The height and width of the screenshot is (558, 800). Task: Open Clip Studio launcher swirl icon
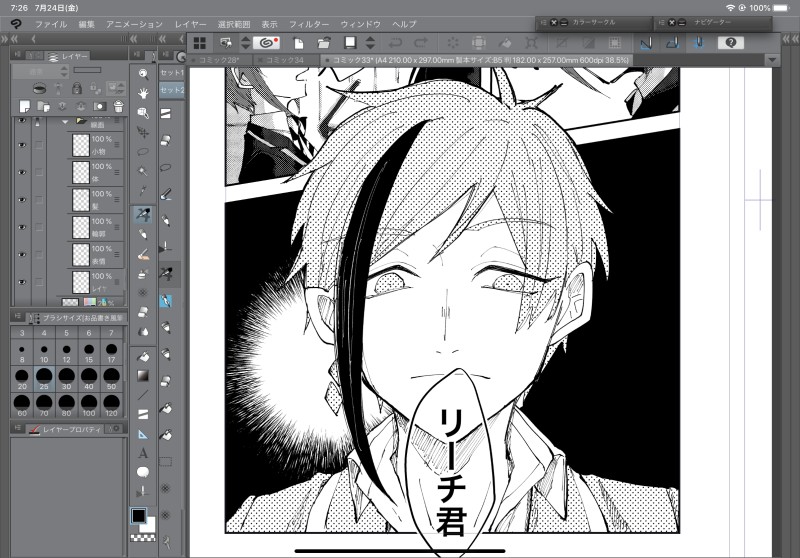[x=266, y=43]
